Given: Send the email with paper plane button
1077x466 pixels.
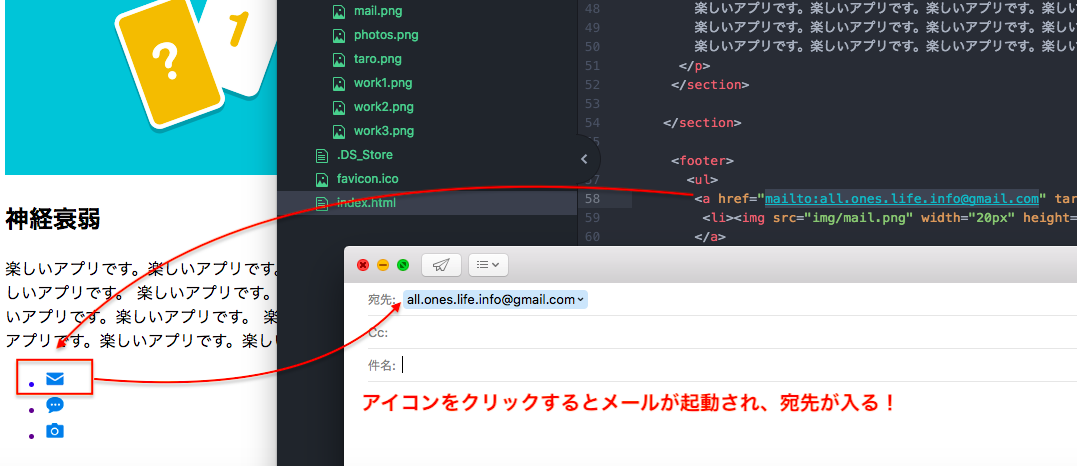Looking at the screenshot, I should [441, 265].
